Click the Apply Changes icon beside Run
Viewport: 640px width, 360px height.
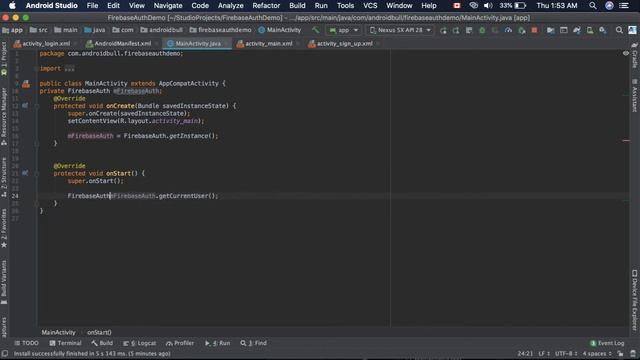456,30
